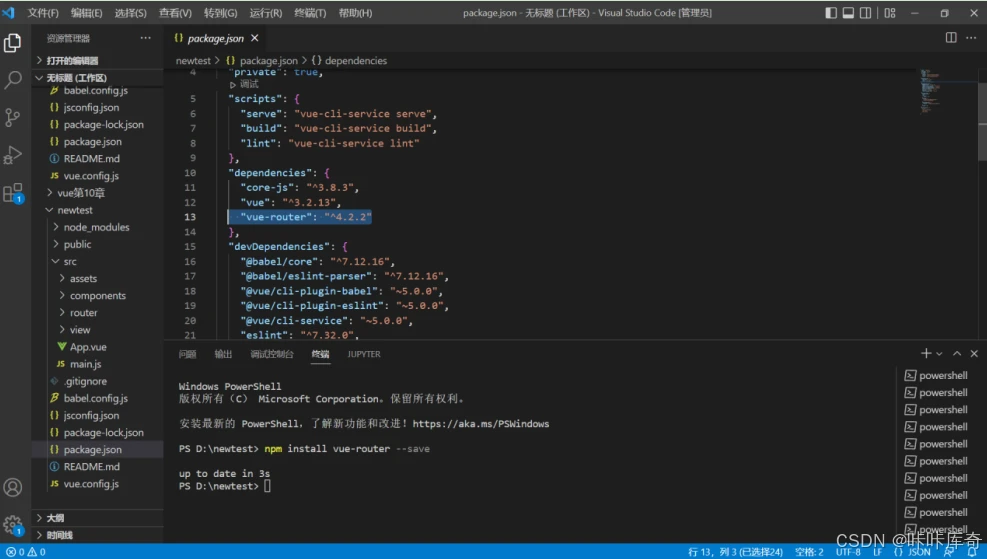Screen dimensions: 987x559
Task: Expand the vue第10章 folder
Action: [x=98, y=193]
